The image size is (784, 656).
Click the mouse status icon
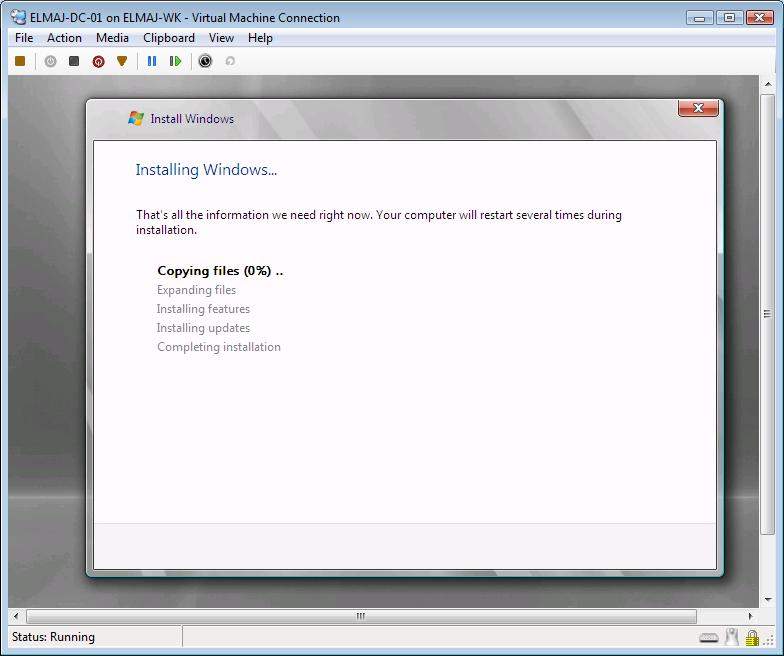tap(731, 637)
